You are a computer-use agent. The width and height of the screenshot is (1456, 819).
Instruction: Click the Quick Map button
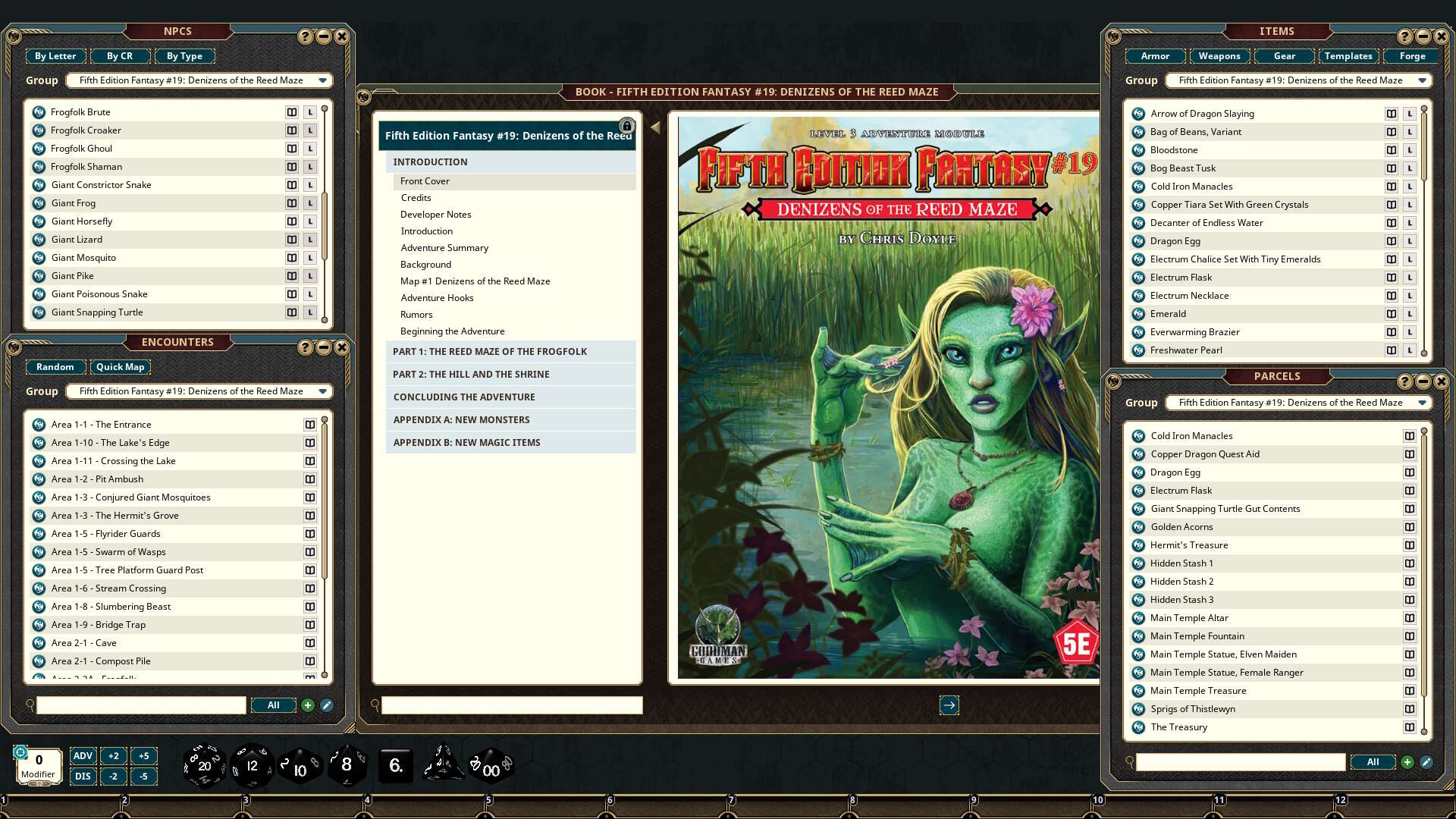120,366
